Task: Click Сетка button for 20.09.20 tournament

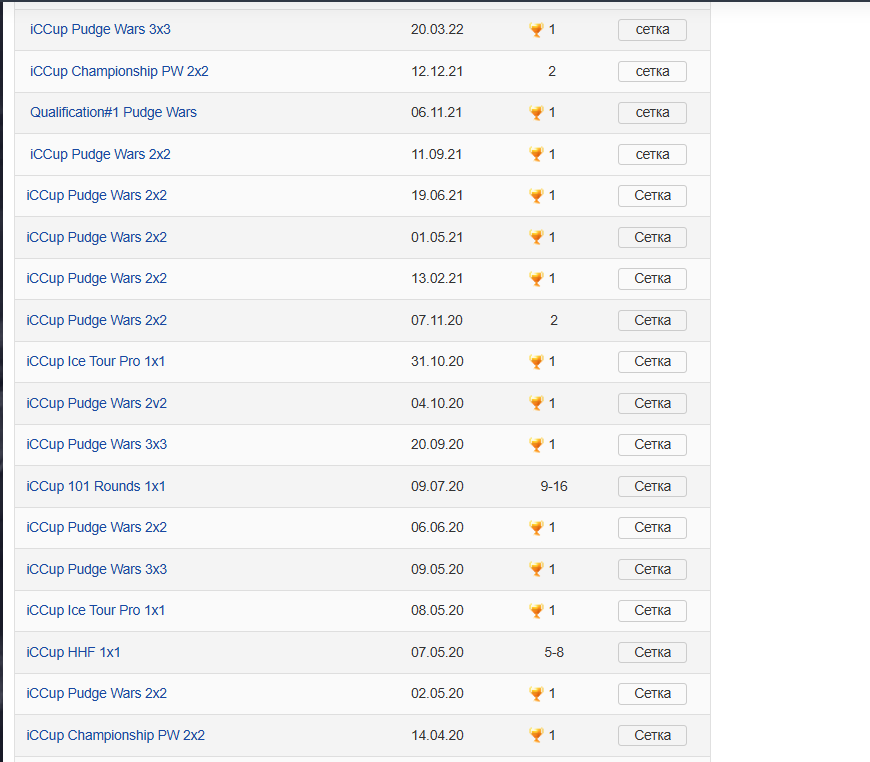Action: tap(652, 445)
